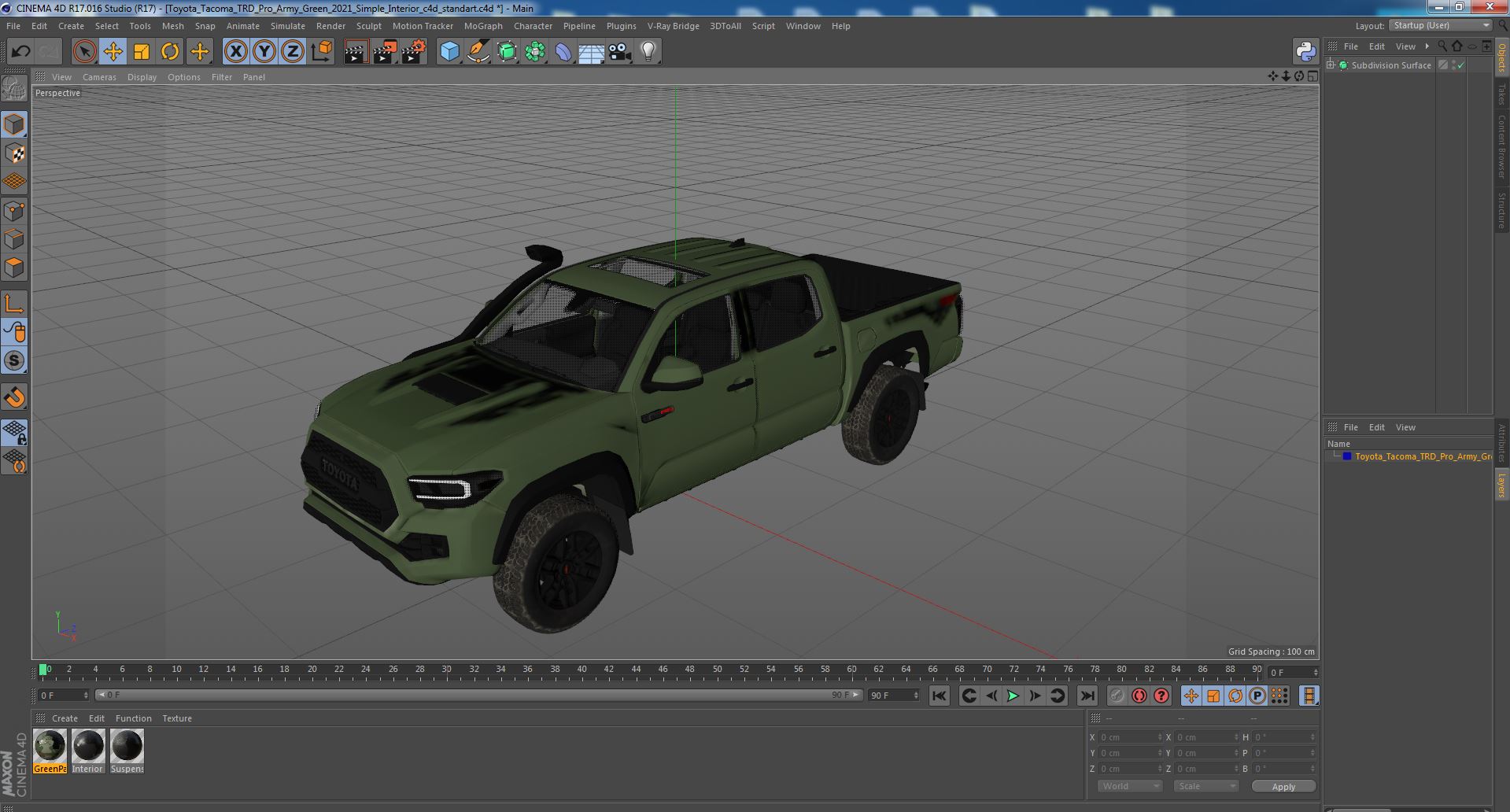Open viewport Cameras menu
The width and height of the screenshot is (1510, 812).
(99, 77)
